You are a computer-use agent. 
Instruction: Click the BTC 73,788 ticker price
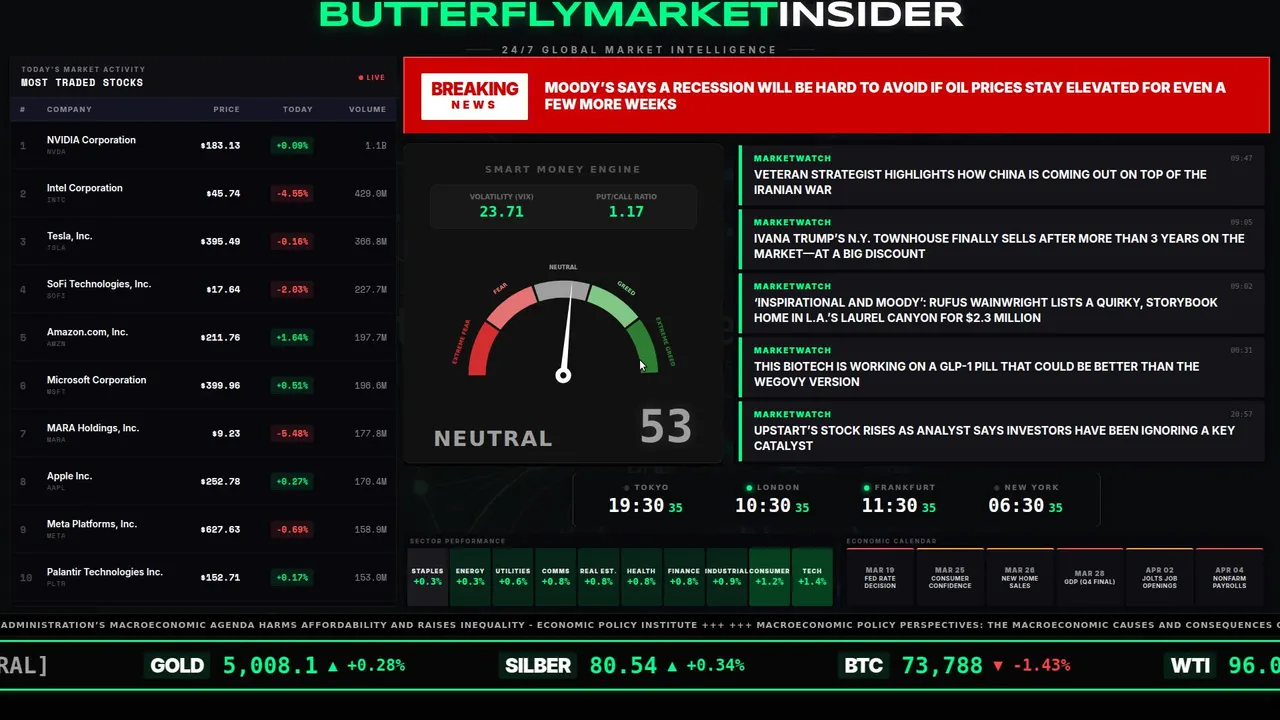point(942,666)
